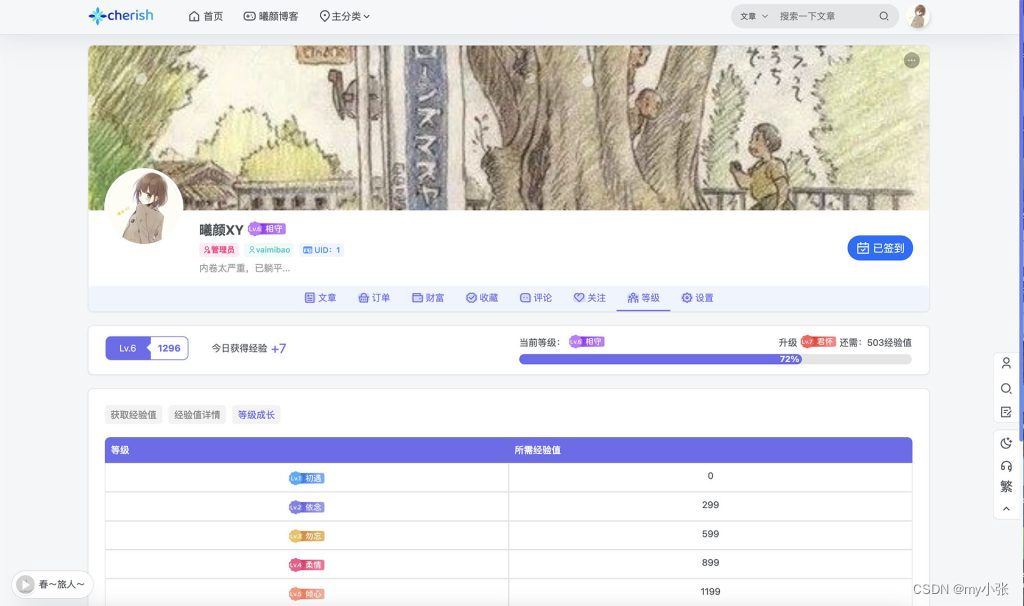Open 曦颜博客 in the navbar

coord(271,16)
